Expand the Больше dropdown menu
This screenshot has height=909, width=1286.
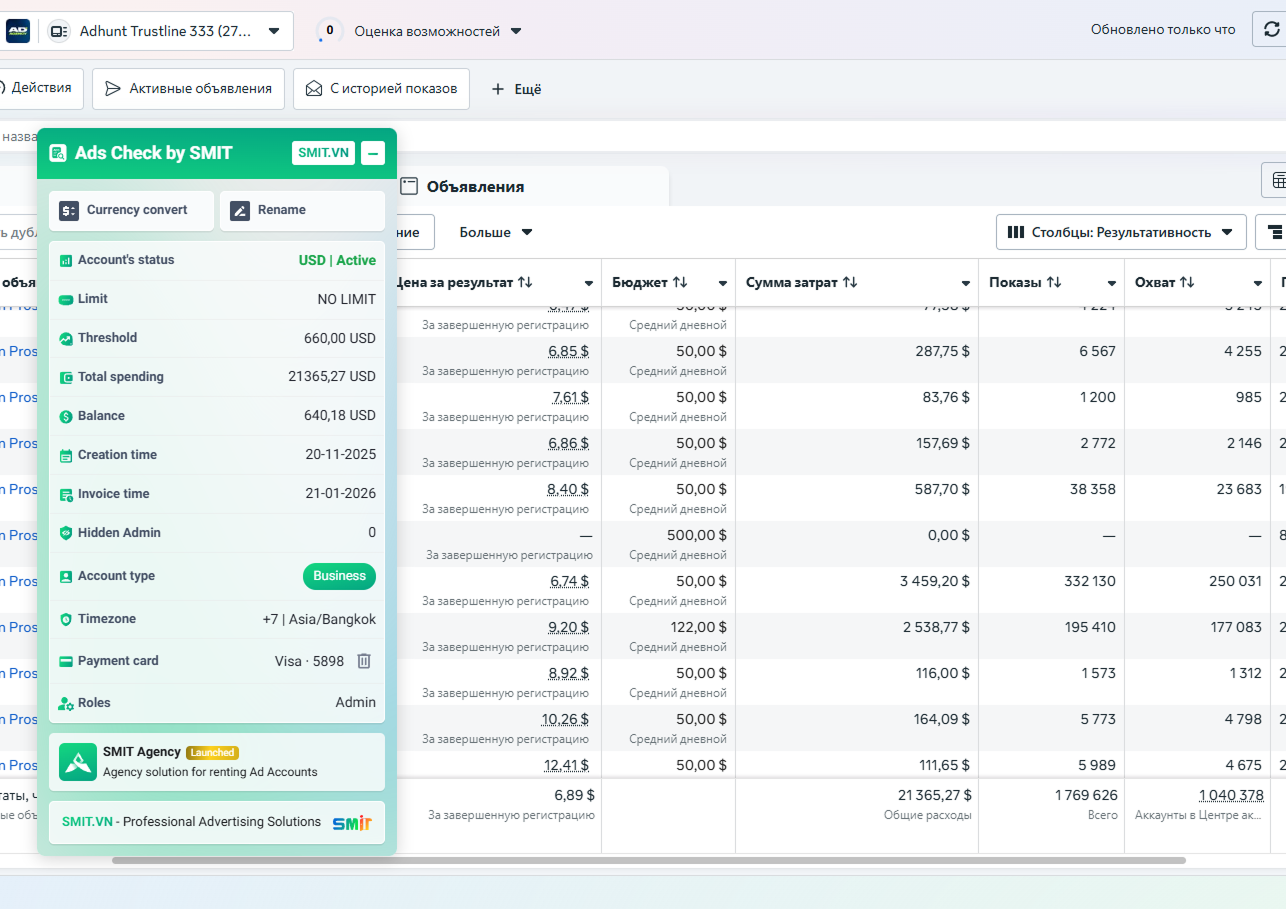(x=496, y=232)
